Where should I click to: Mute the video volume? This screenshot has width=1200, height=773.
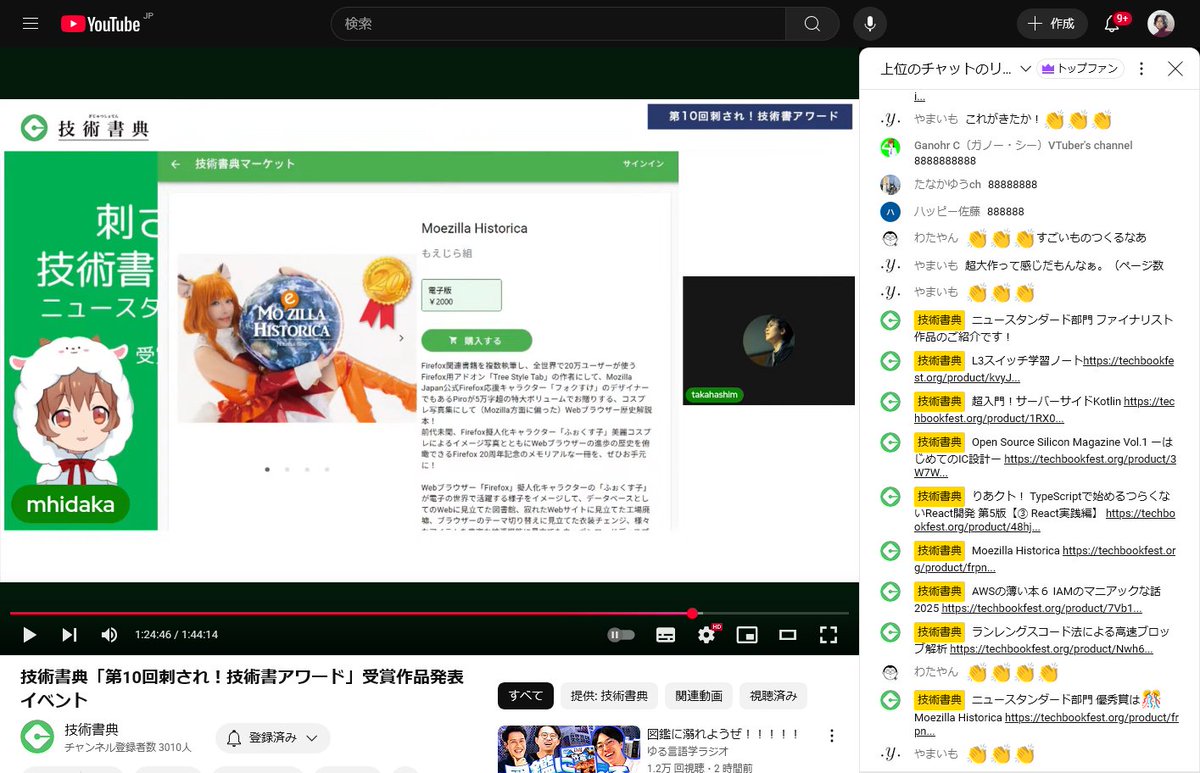pyautogui.click(x=109, y=634)
